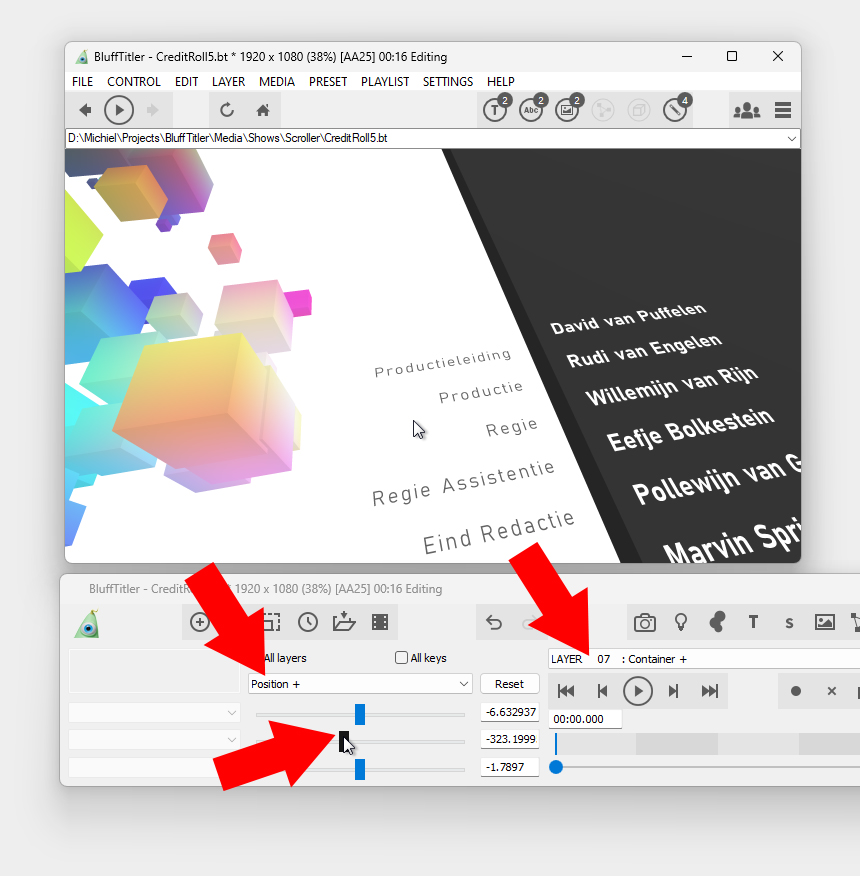Add a text layer with T icon

(753, 622)
